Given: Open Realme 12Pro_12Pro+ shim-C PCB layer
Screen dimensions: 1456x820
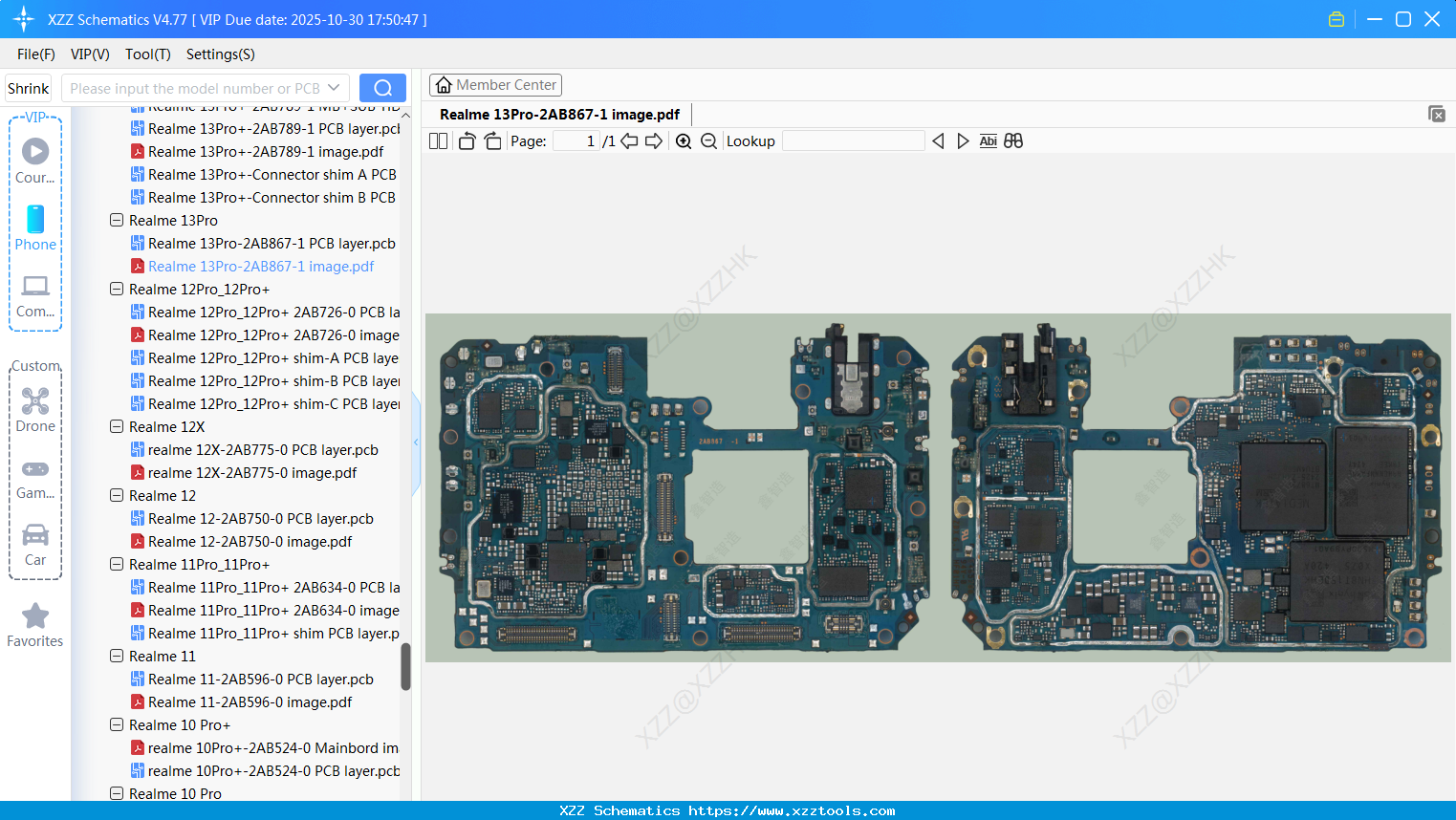Looking at the screenshot, I should (x=265, y=403).
